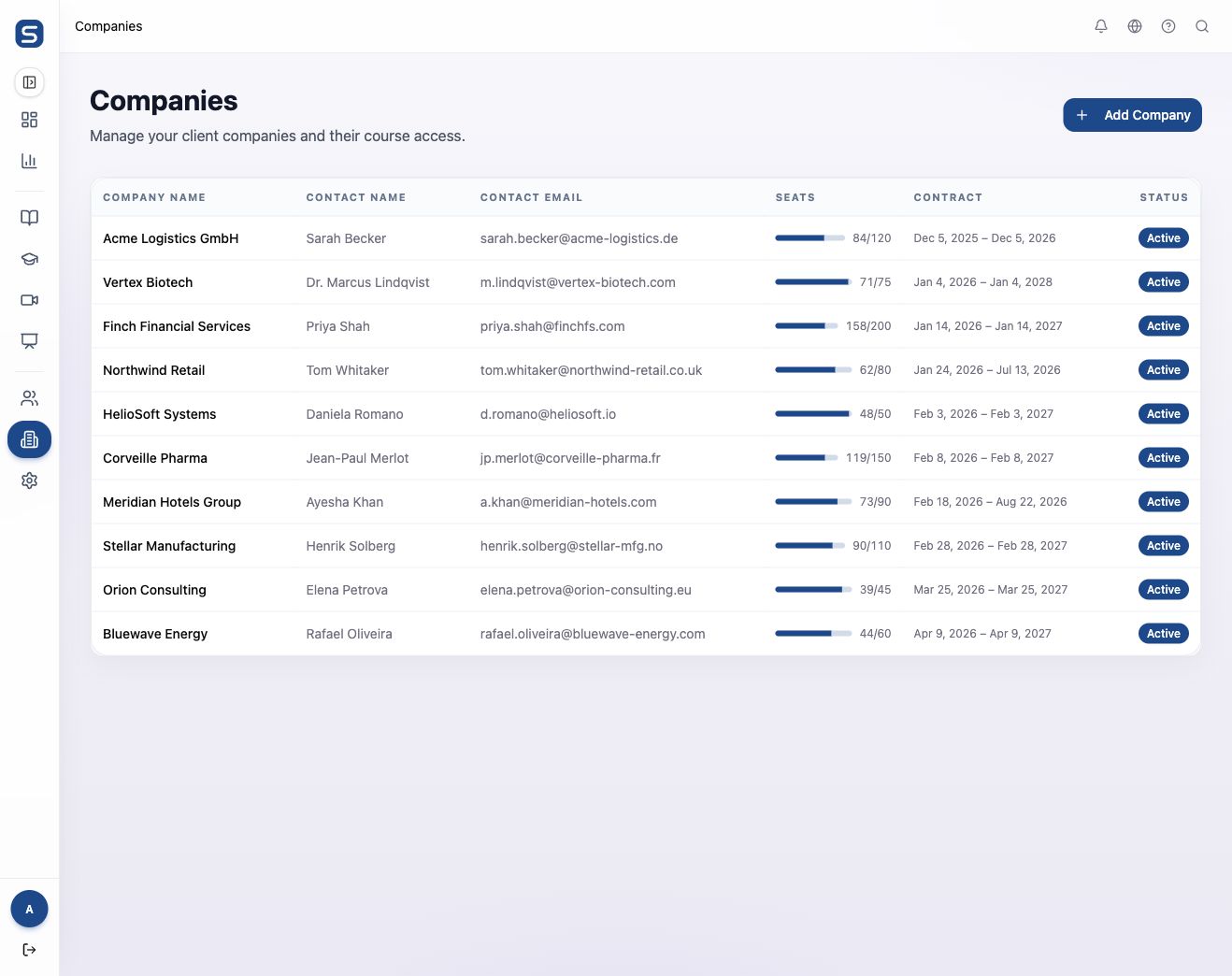Click contact Henrik Solberg

351,546
